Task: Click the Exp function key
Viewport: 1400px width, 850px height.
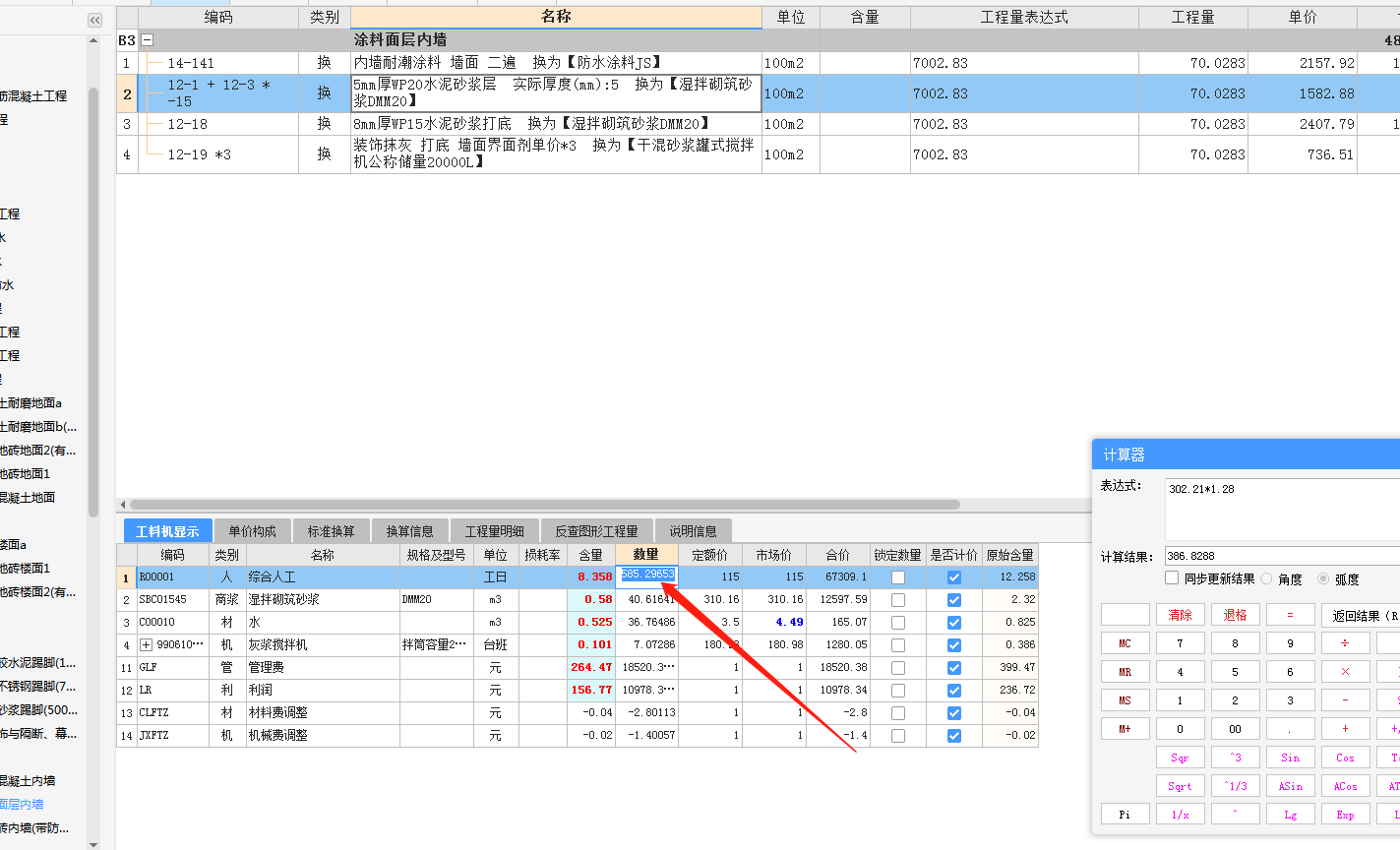Action: coord(1346,815)
